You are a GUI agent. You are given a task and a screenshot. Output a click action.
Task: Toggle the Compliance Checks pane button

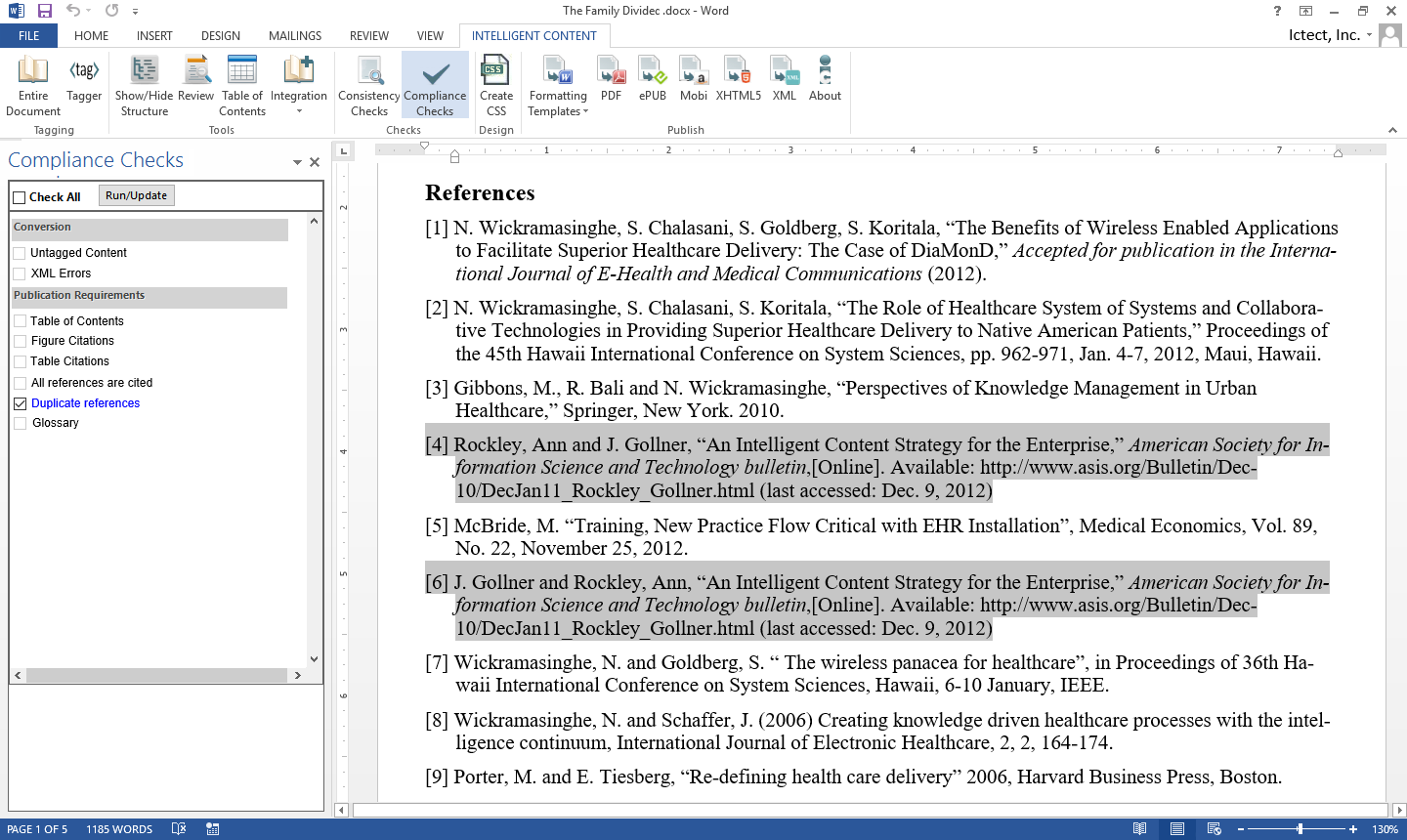click(435, 85)
